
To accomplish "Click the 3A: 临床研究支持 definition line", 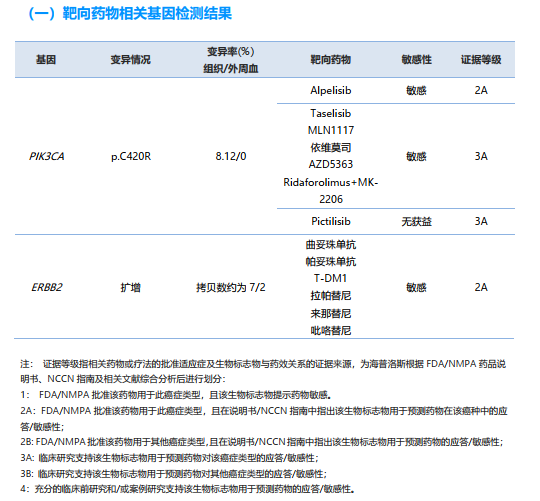I will 169,458.
